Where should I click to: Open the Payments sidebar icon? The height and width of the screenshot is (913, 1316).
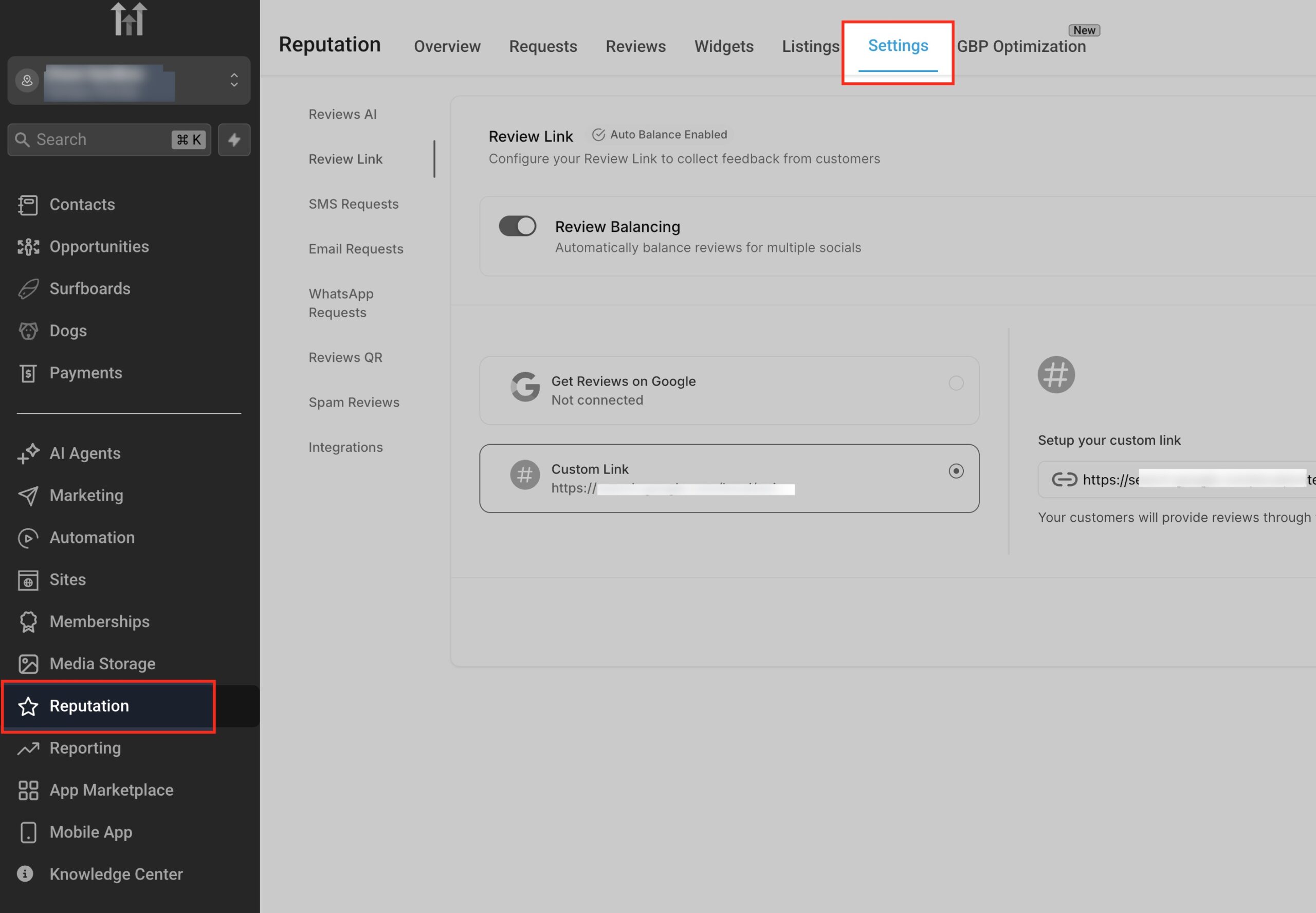[x=28, y=372]
